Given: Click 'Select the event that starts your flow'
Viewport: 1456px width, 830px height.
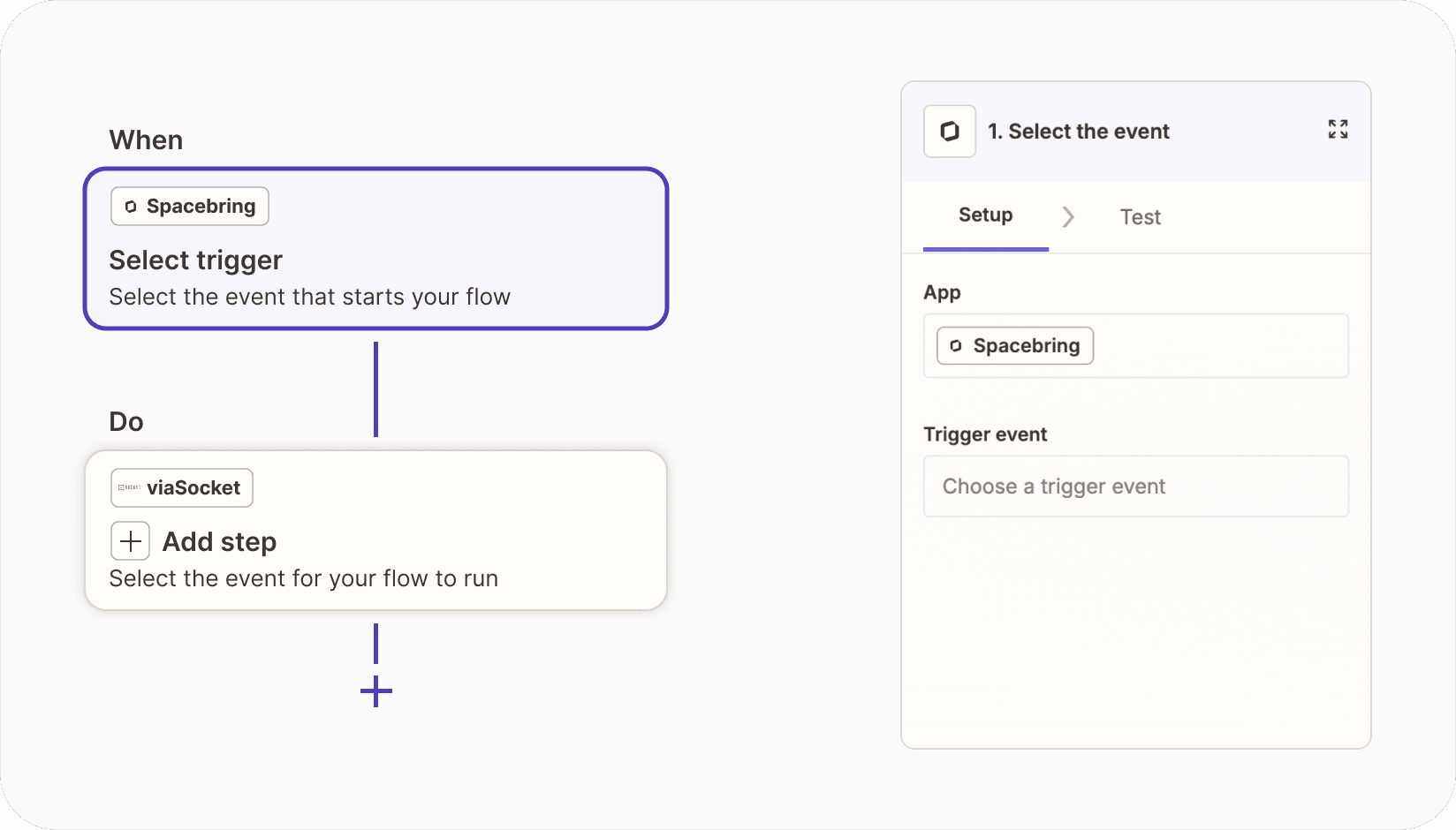Looking at the screenshot, I should pos(309,298).
